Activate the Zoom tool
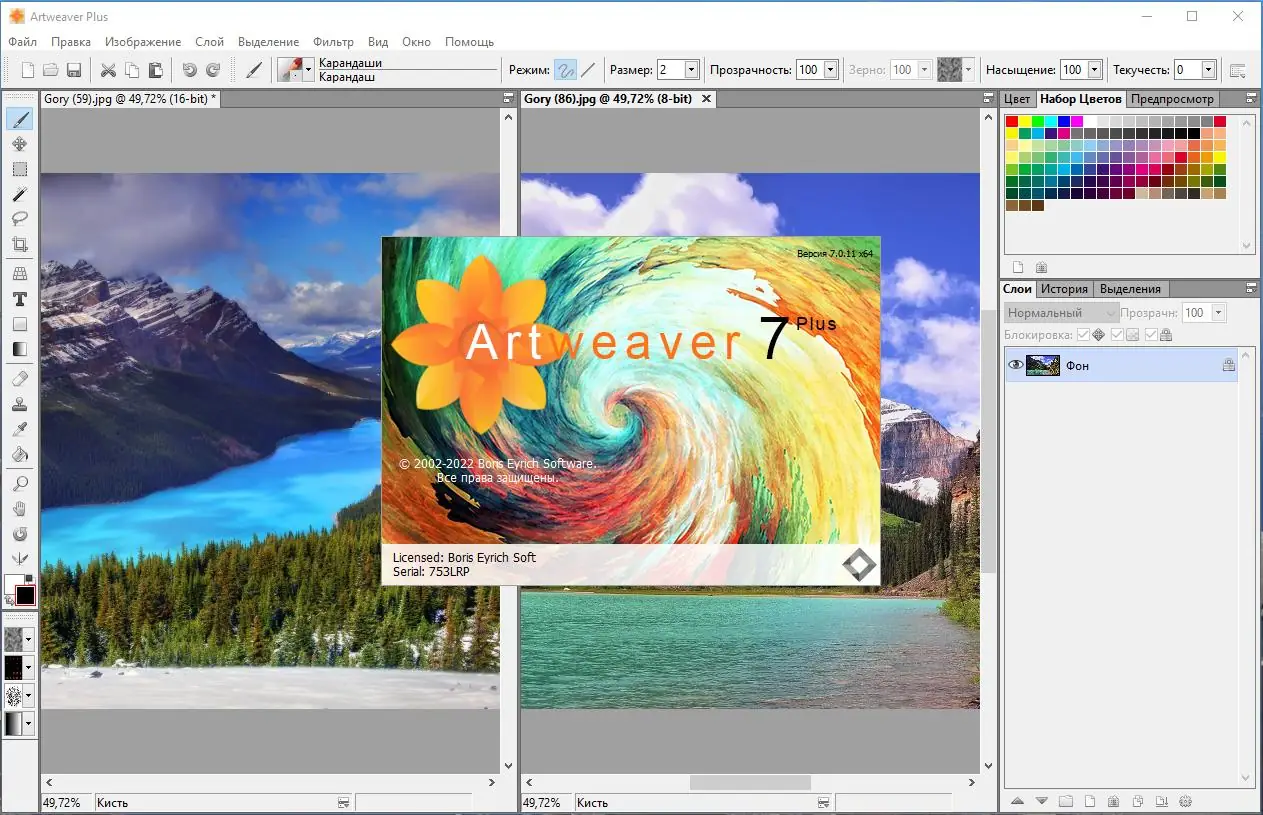Viewport: 1263px width, 815px height. pyautogui.click(x=20, y=483)
